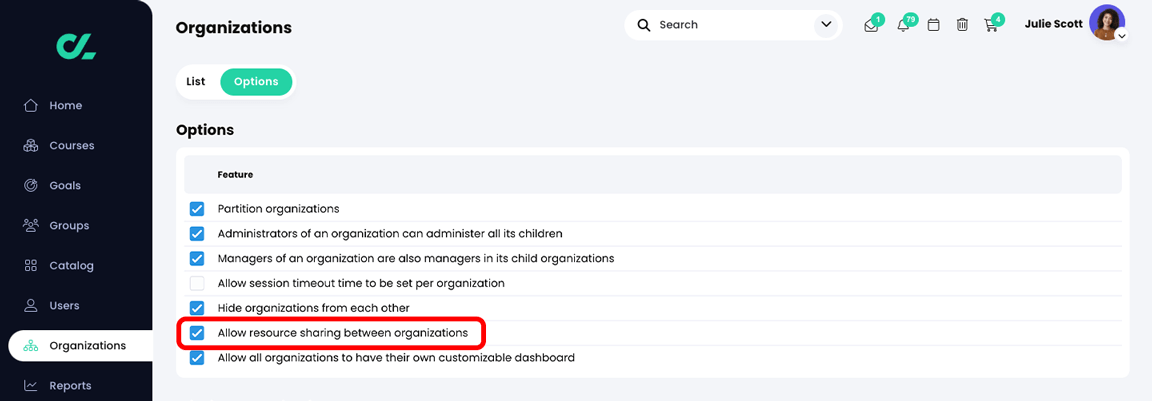Open the trash can icon
1152x401 pixels.
tap(962, 25)
